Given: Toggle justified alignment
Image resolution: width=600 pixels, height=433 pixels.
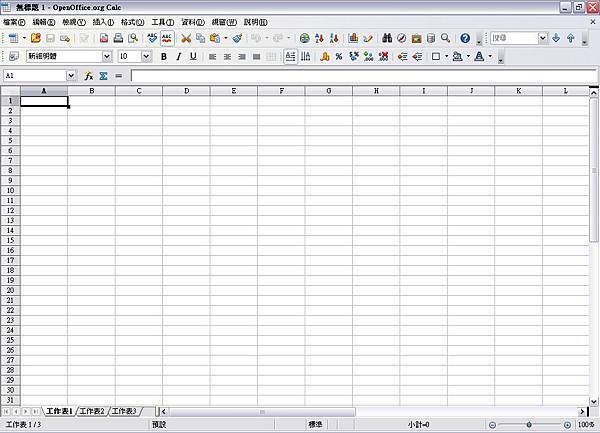Looking at the screenshot, I should coord(256,56).
